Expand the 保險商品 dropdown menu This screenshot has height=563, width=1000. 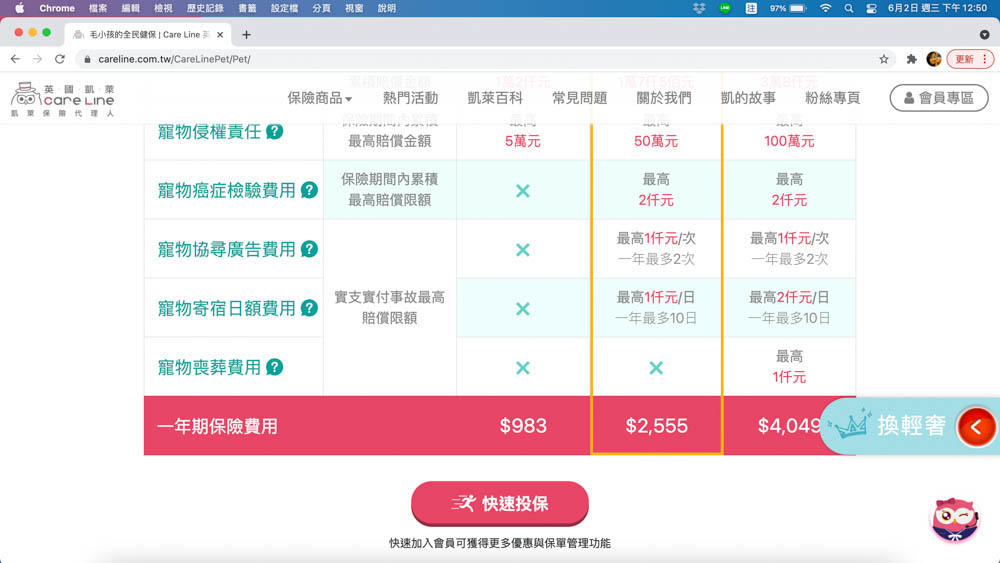point(320,98)
